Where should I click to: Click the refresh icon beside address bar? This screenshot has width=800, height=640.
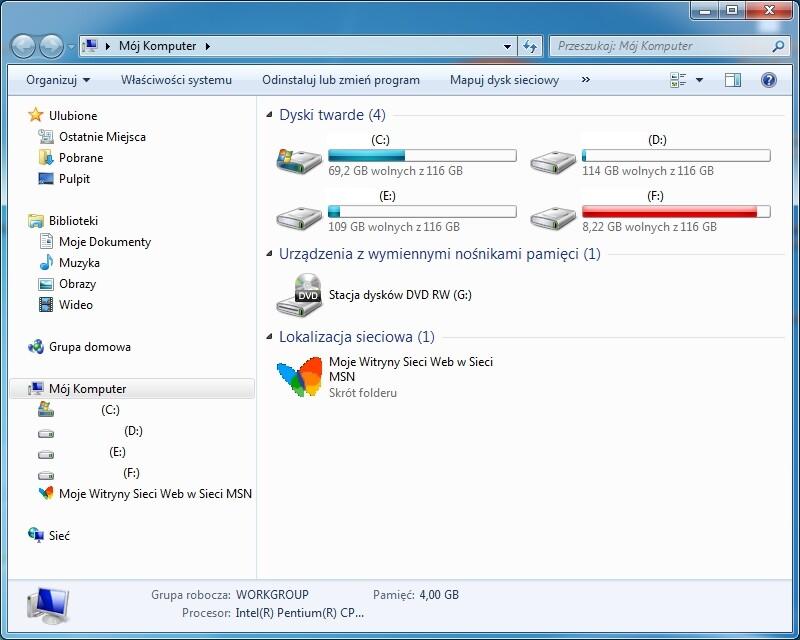[x=530, y=46]
